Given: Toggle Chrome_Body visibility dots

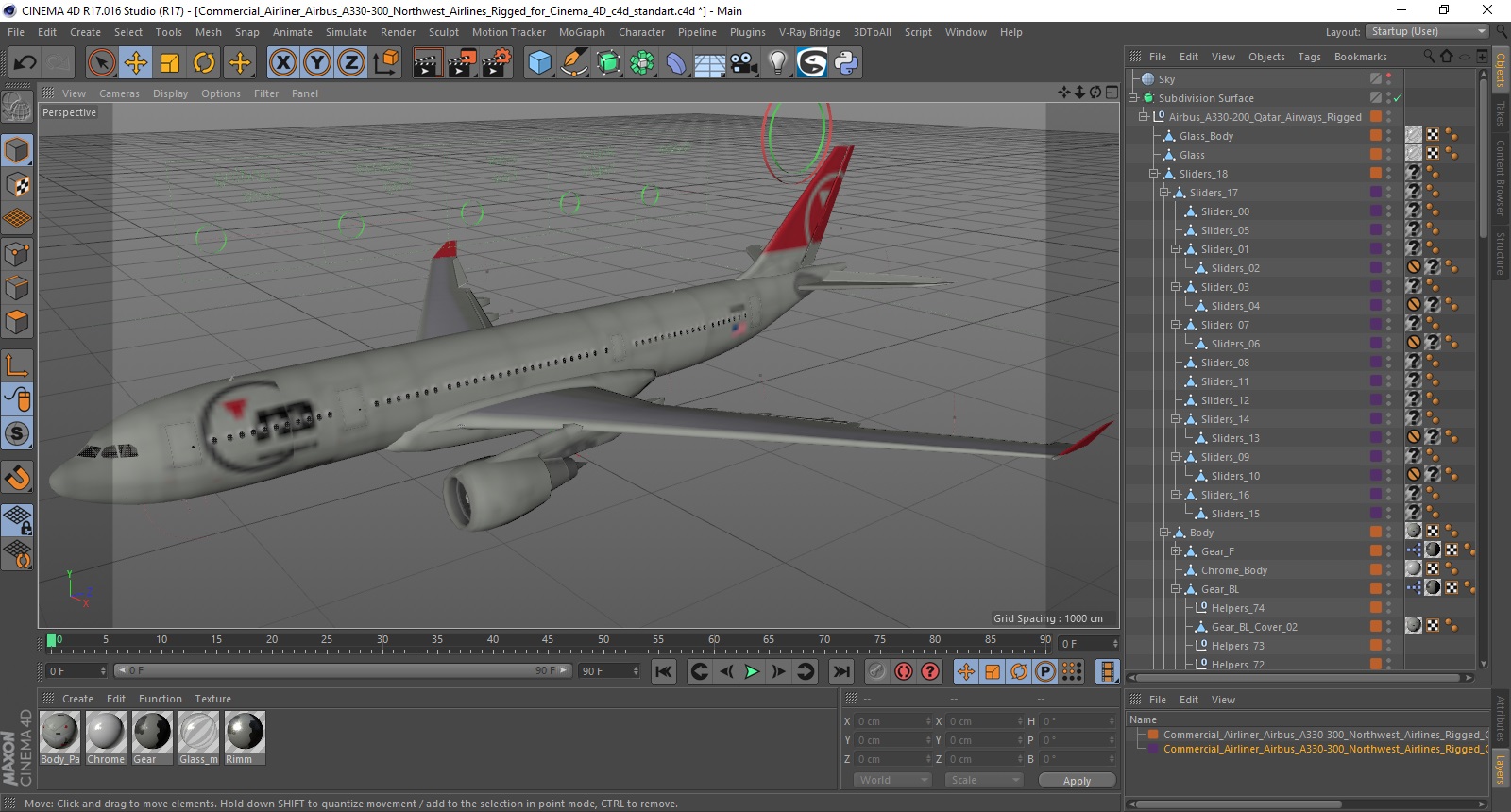Looking at the screenshot, I should [1388, 570].
